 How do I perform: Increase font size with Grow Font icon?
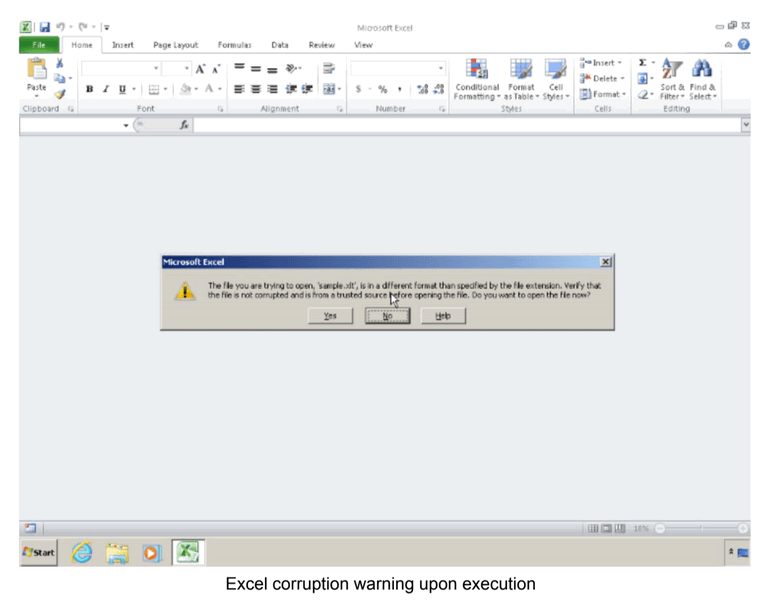pos(200,69)
